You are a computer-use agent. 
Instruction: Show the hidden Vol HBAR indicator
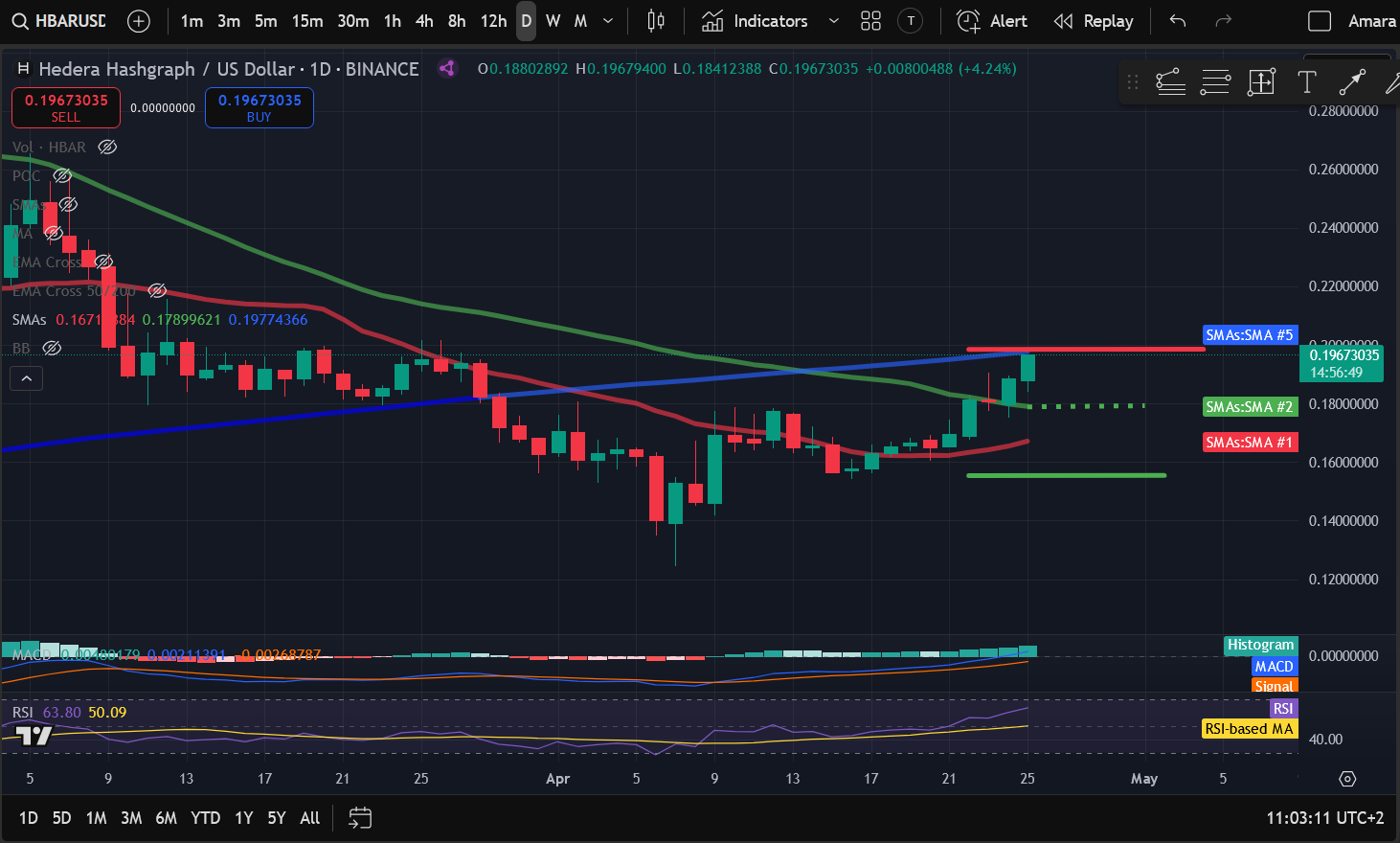[x=108, y=148]
